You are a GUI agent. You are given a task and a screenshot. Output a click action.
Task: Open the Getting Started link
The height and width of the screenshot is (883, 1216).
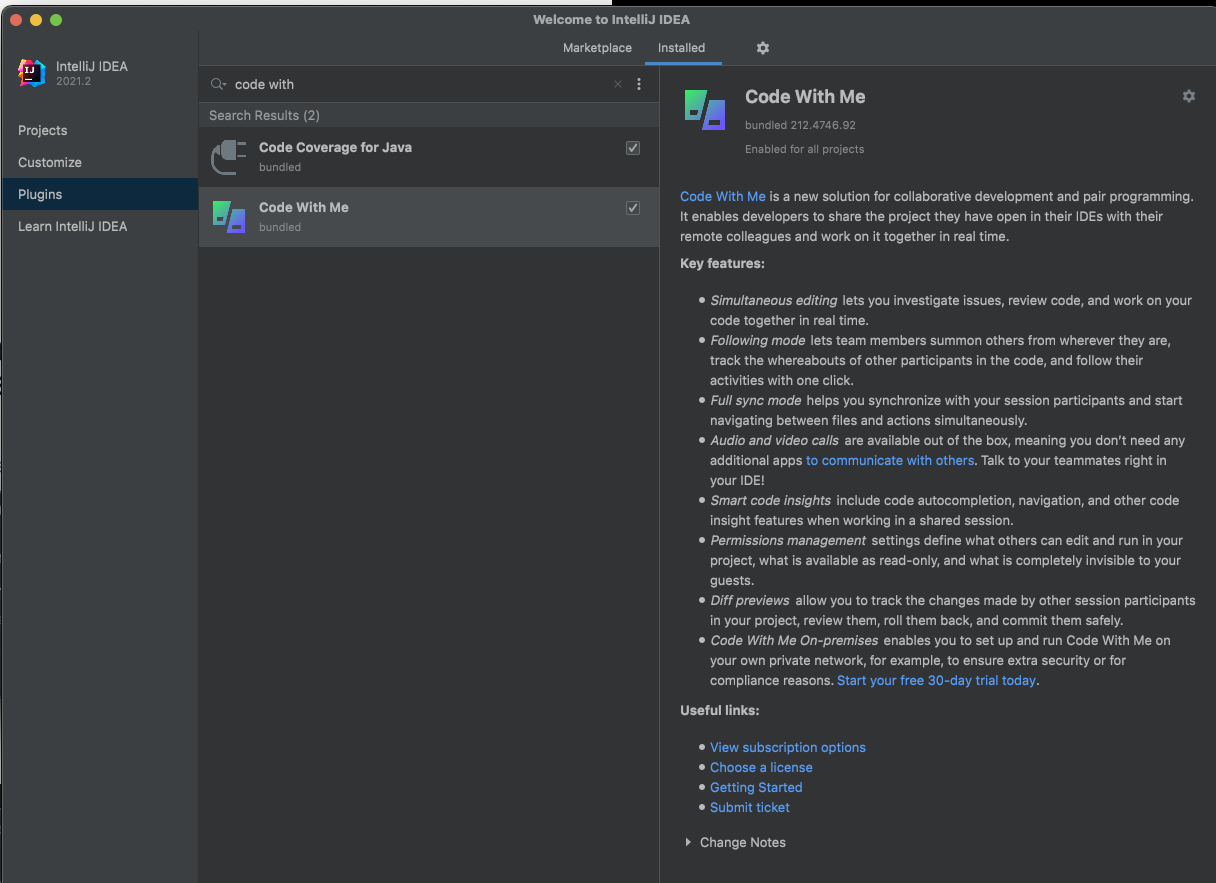756,787
